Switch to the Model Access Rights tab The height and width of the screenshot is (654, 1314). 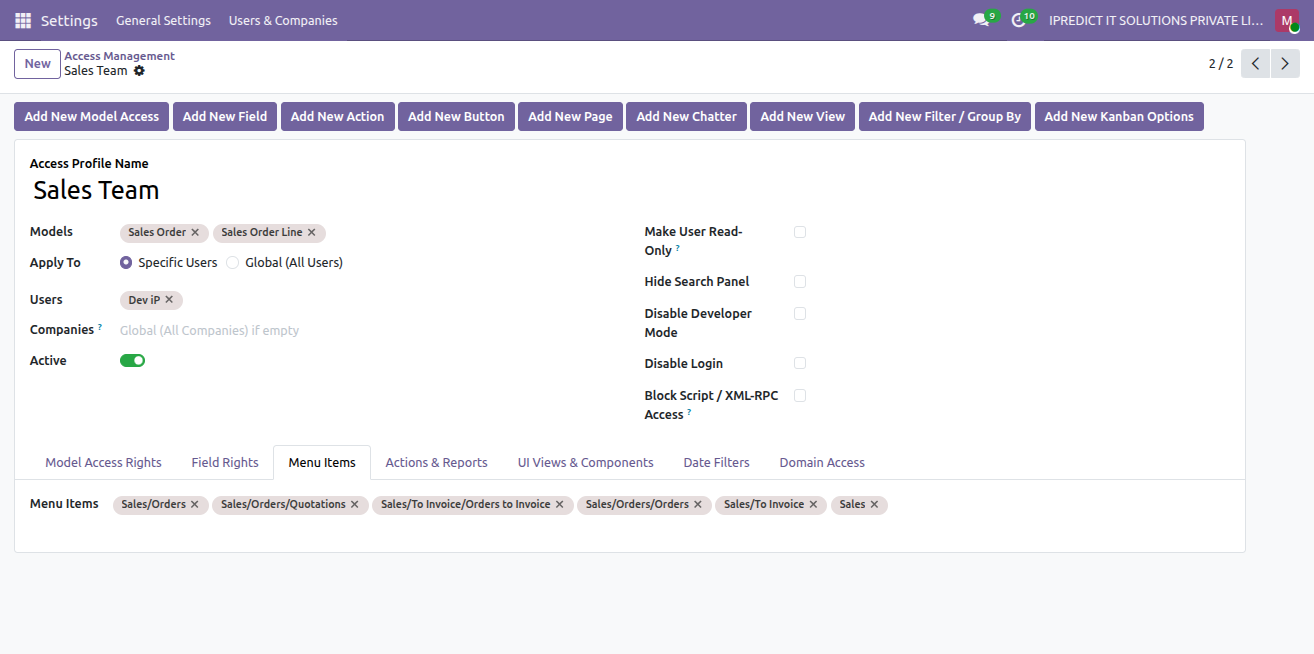click(x=103, y=463)
